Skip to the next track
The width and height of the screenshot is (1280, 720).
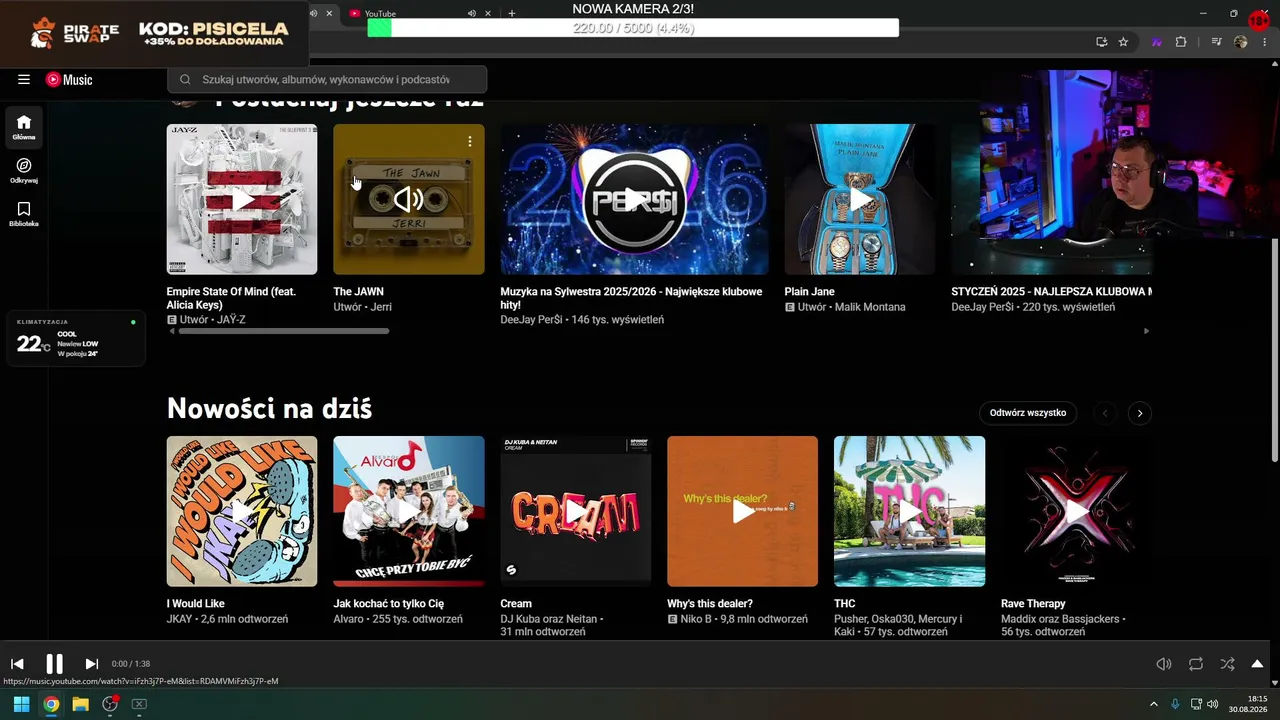pos(91,664)
